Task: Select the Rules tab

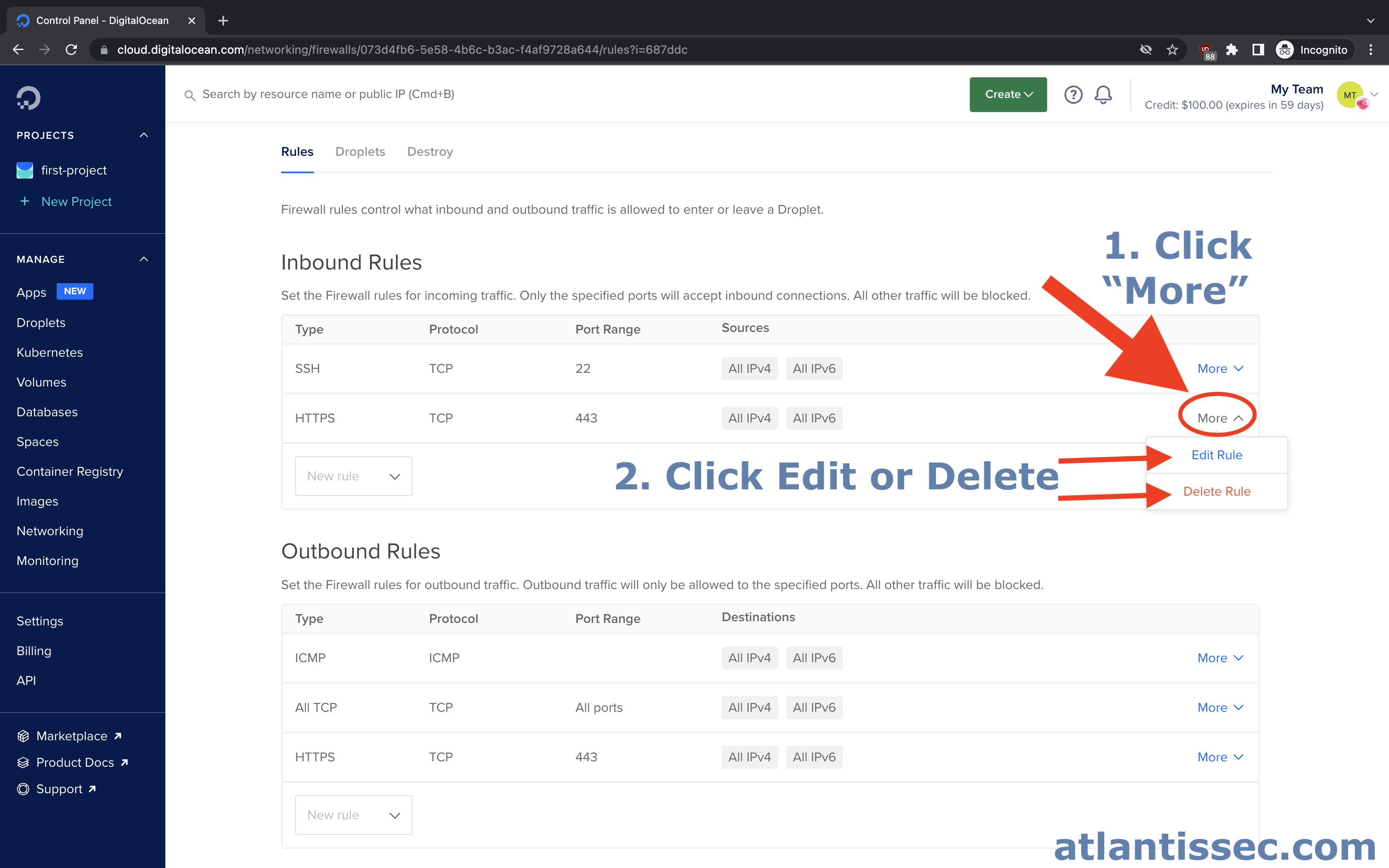Action: (x=297, y=152)
